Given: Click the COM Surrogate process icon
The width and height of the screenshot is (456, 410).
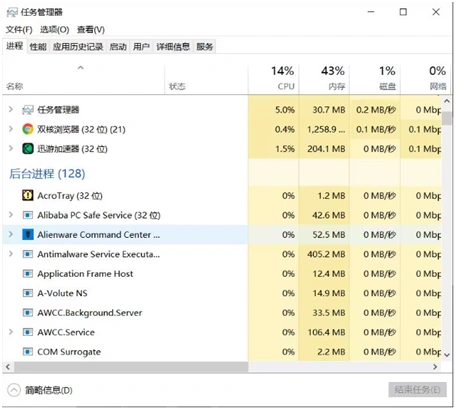Looking at the screenshot, I should click(28, 352).
